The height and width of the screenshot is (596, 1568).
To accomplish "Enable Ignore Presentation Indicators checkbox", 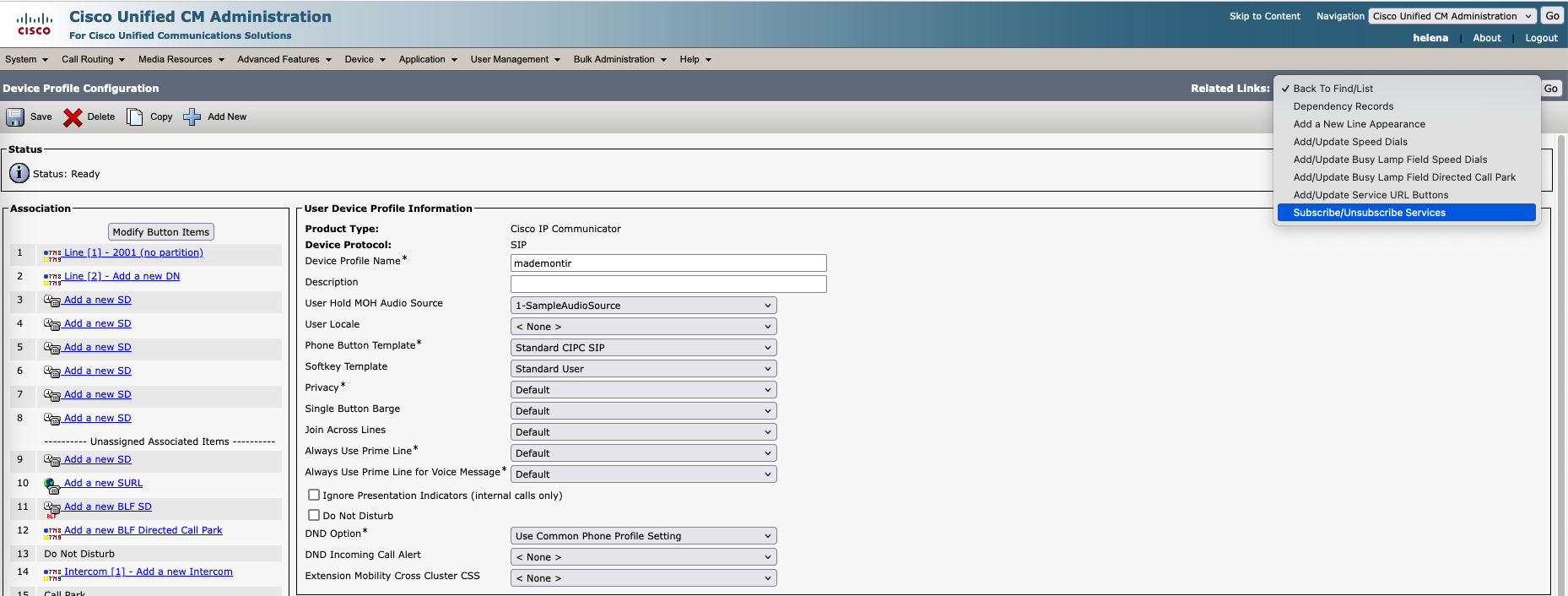I will pyautogui.click(x=314, y=496).
